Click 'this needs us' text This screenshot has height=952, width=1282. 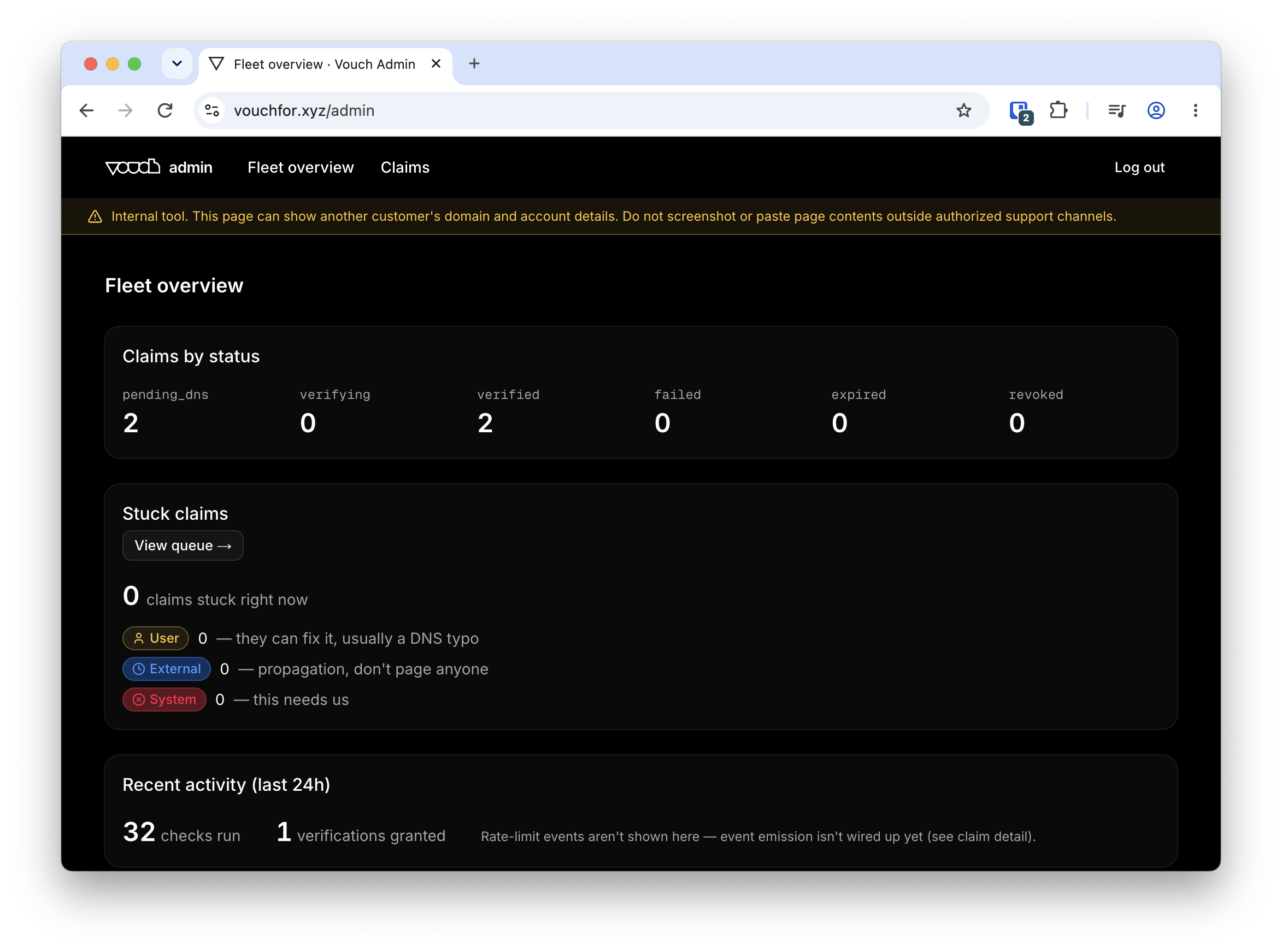[301, 699]
